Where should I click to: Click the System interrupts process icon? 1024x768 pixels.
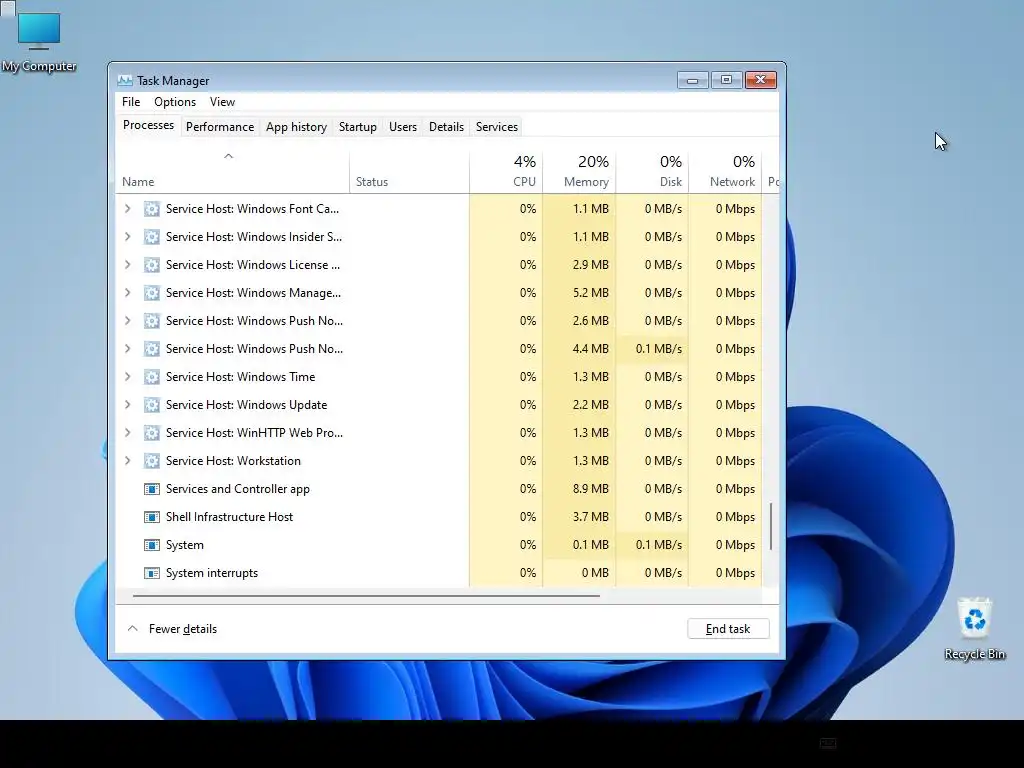pyautogui.click(x=152, y=573)
